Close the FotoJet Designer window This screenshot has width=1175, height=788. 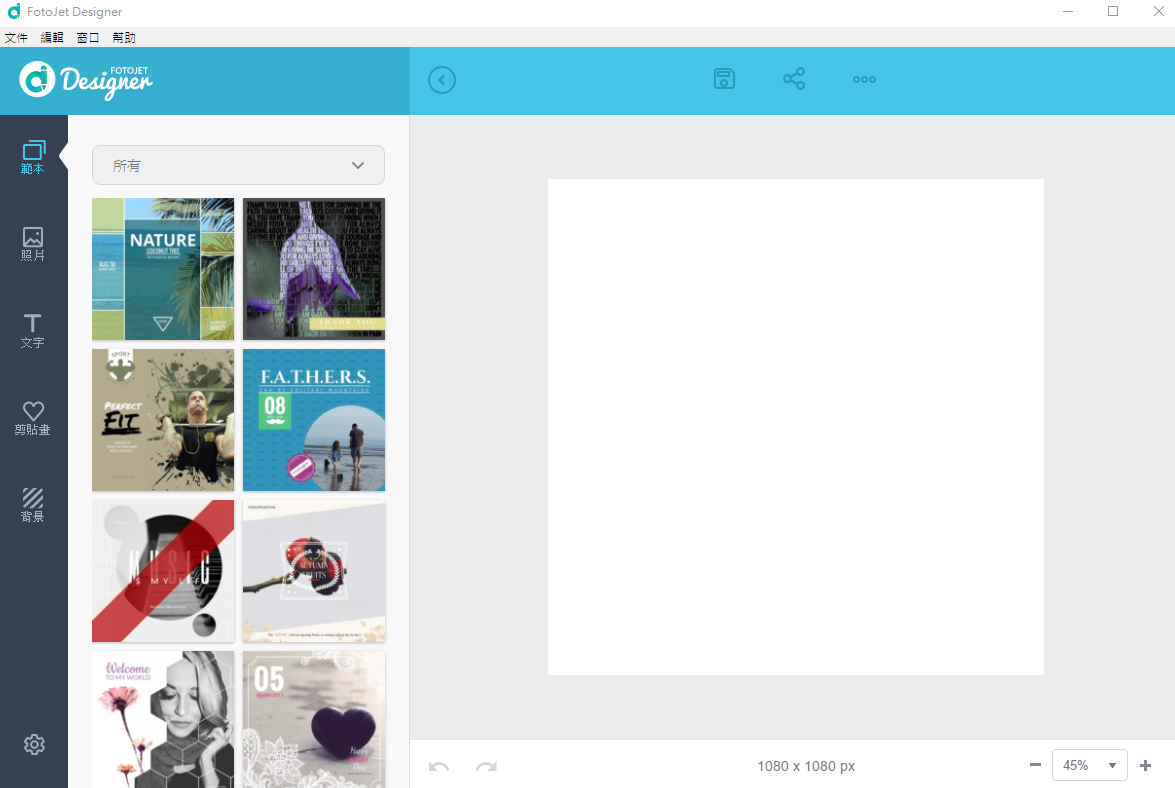click(x=1158, y=11)
